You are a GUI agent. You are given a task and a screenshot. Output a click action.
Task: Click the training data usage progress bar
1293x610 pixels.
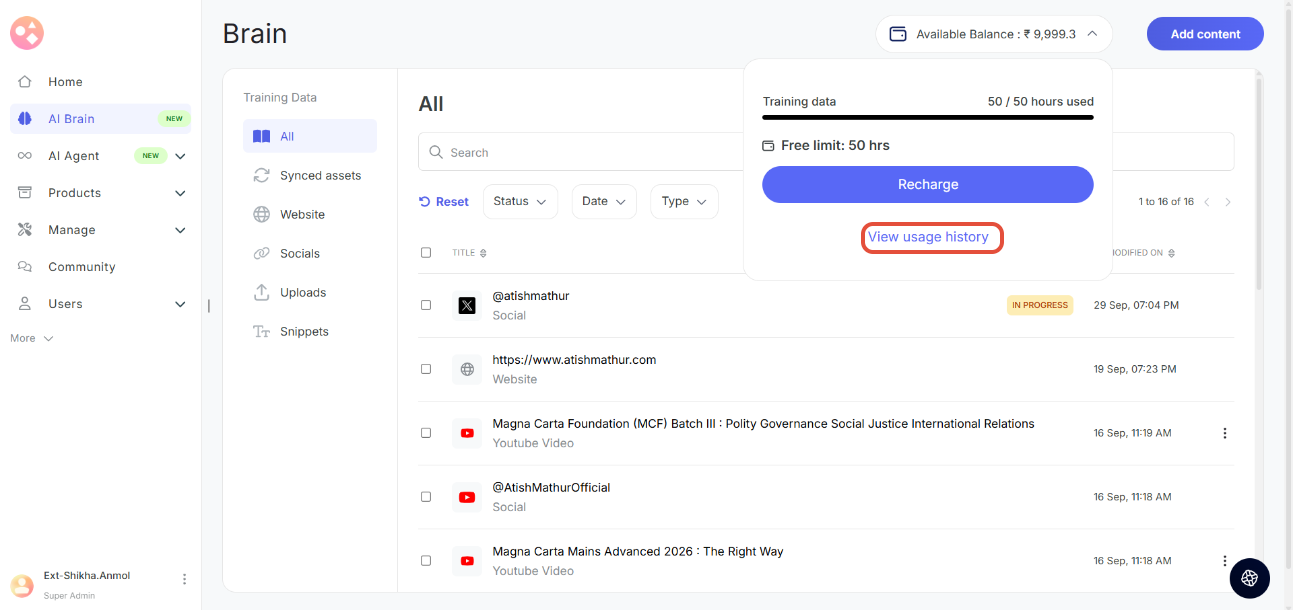927,118
